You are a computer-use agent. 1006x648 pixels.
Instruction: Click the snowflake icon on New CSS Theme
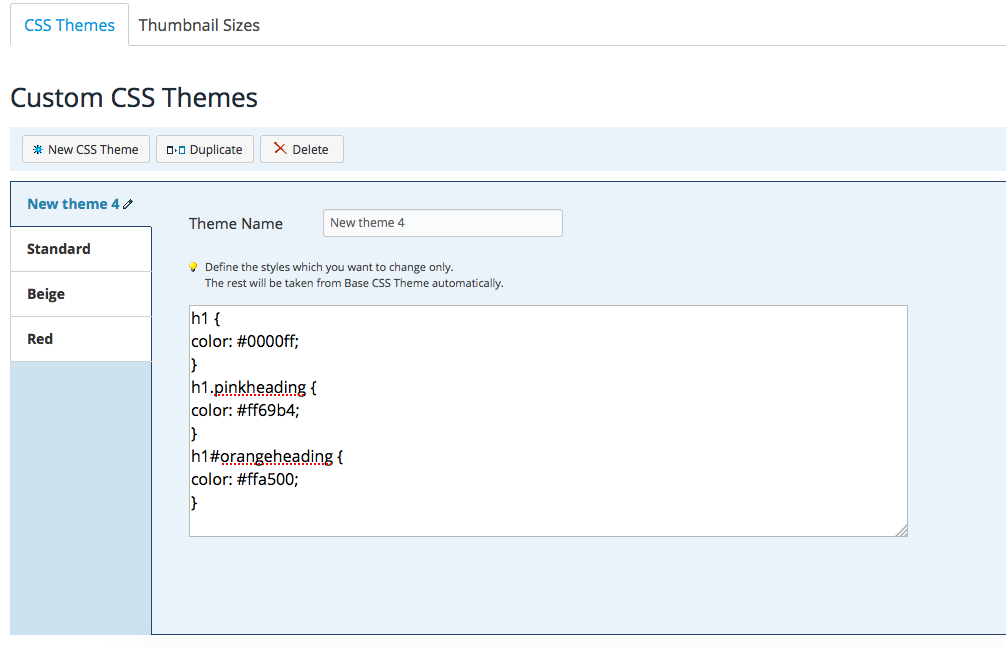click(x=38, y=149)
